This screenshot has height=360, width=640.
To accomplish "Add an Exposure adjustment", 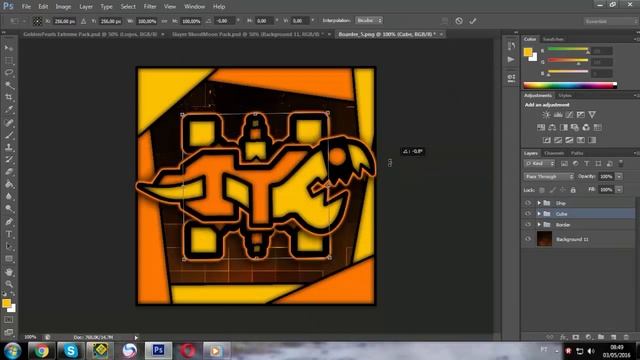I will tap(580, 115).
